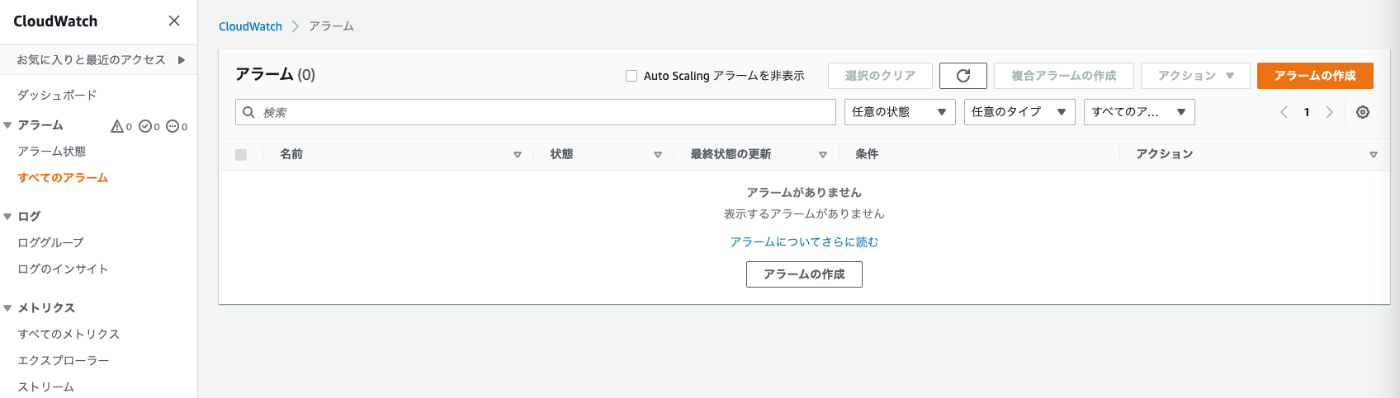The height and width of the screenshot is (398, 1400).
Task: Click the refresh alarms icon button
Action: pyautogui.click(x=963, y=76)
